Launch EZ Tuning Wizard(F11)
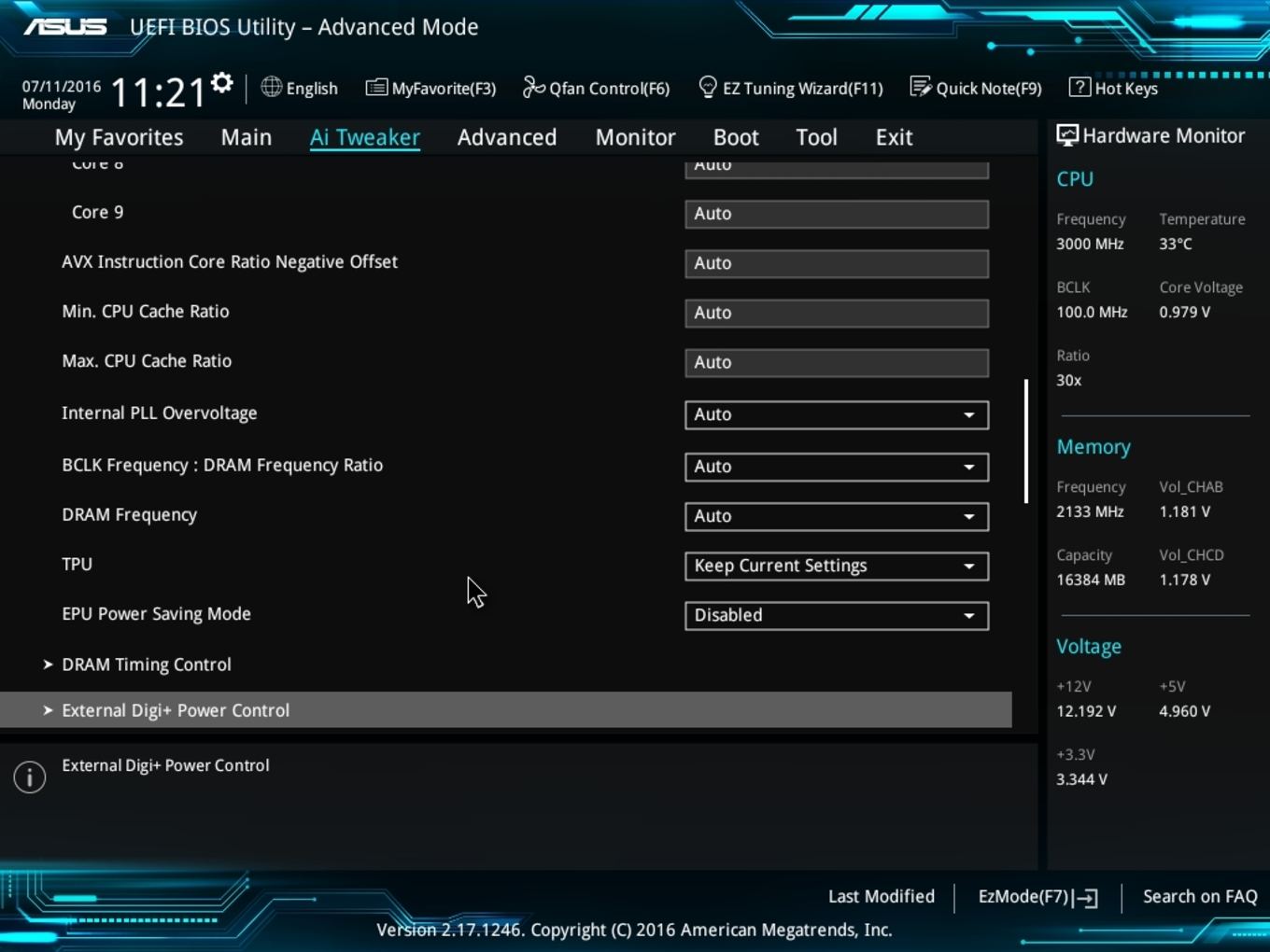Image resolution: width=1270 pixels, height=952 pixels. pos(791,88)
